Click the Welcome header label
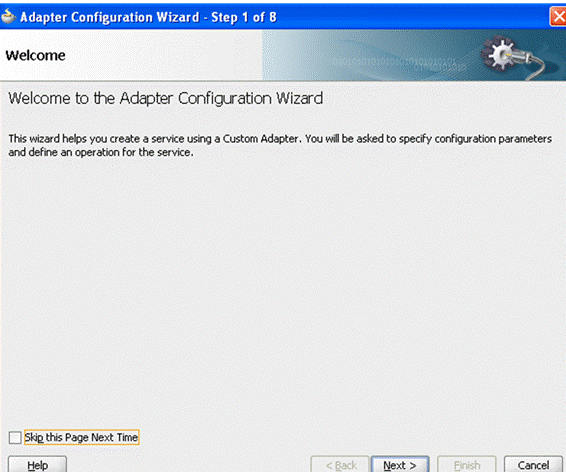Screen dimensions: 566x472 click(35, 56)
